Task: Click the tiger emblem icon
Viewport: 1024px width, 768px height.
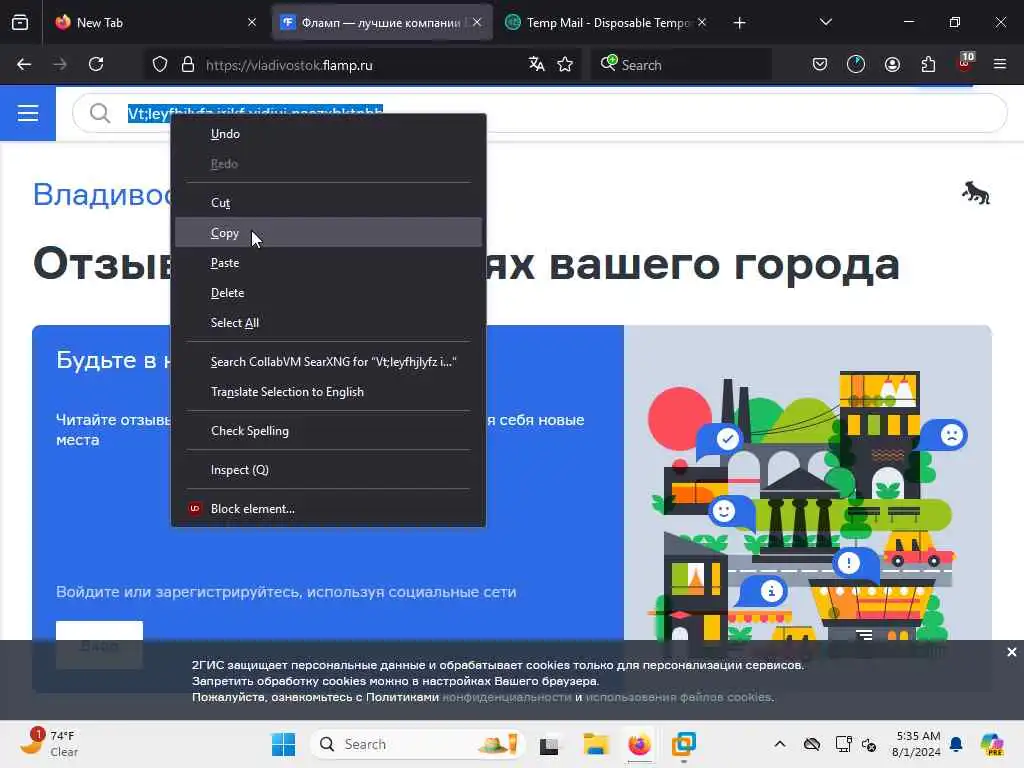Action: pos(976,193)
